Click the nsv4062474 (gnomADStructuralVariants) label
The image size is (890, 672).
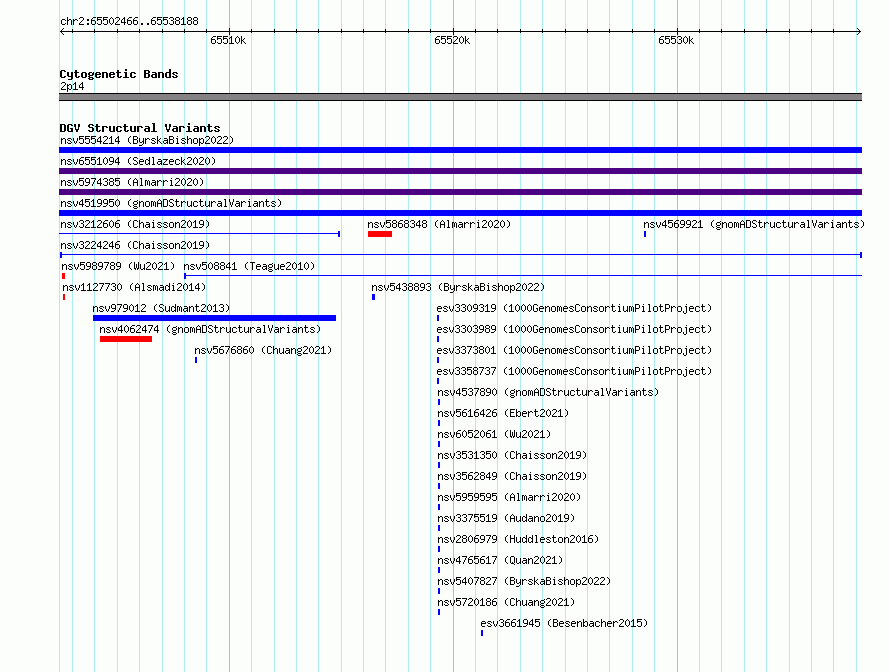210,329
